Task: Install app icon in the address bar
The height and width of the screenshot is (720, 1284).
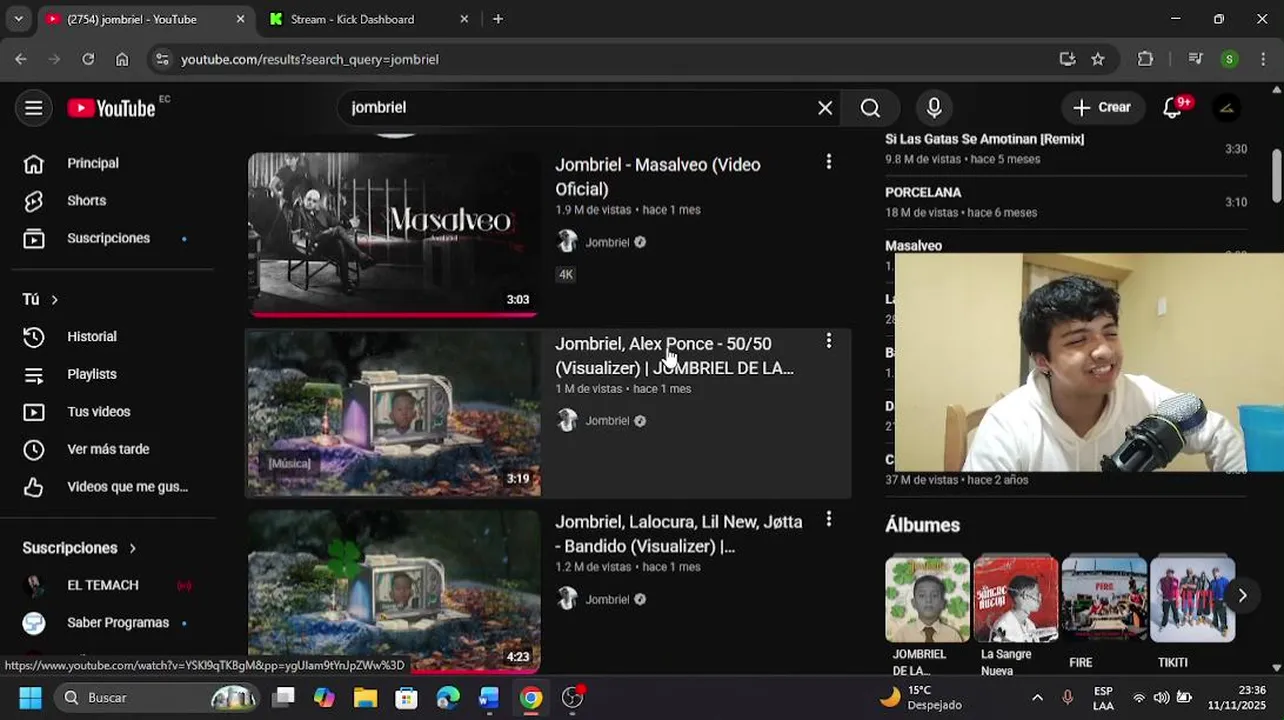Action: pos(1067,59)
